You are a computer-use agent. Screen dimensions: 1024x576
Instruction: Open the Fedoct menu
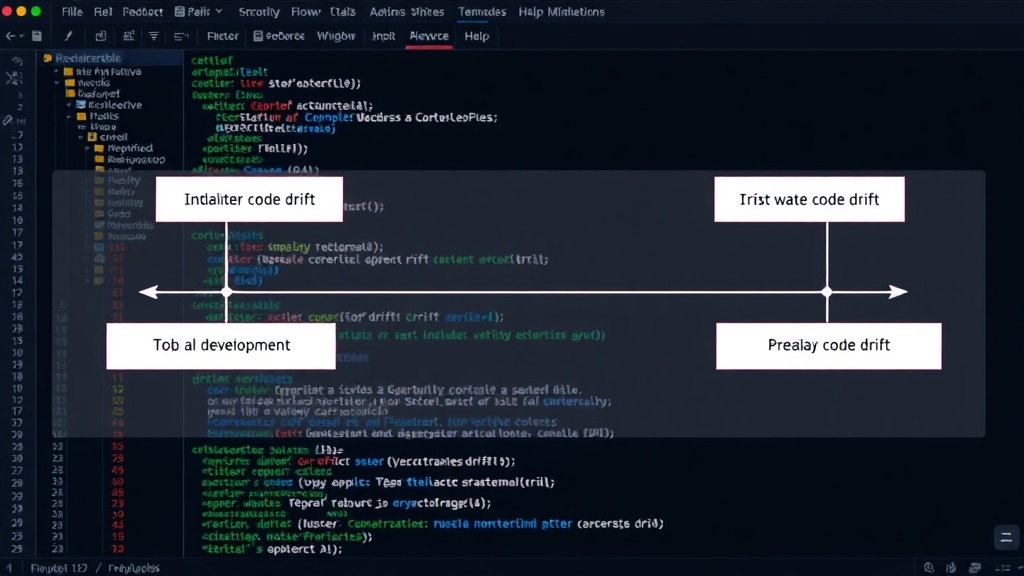(142, 12)
